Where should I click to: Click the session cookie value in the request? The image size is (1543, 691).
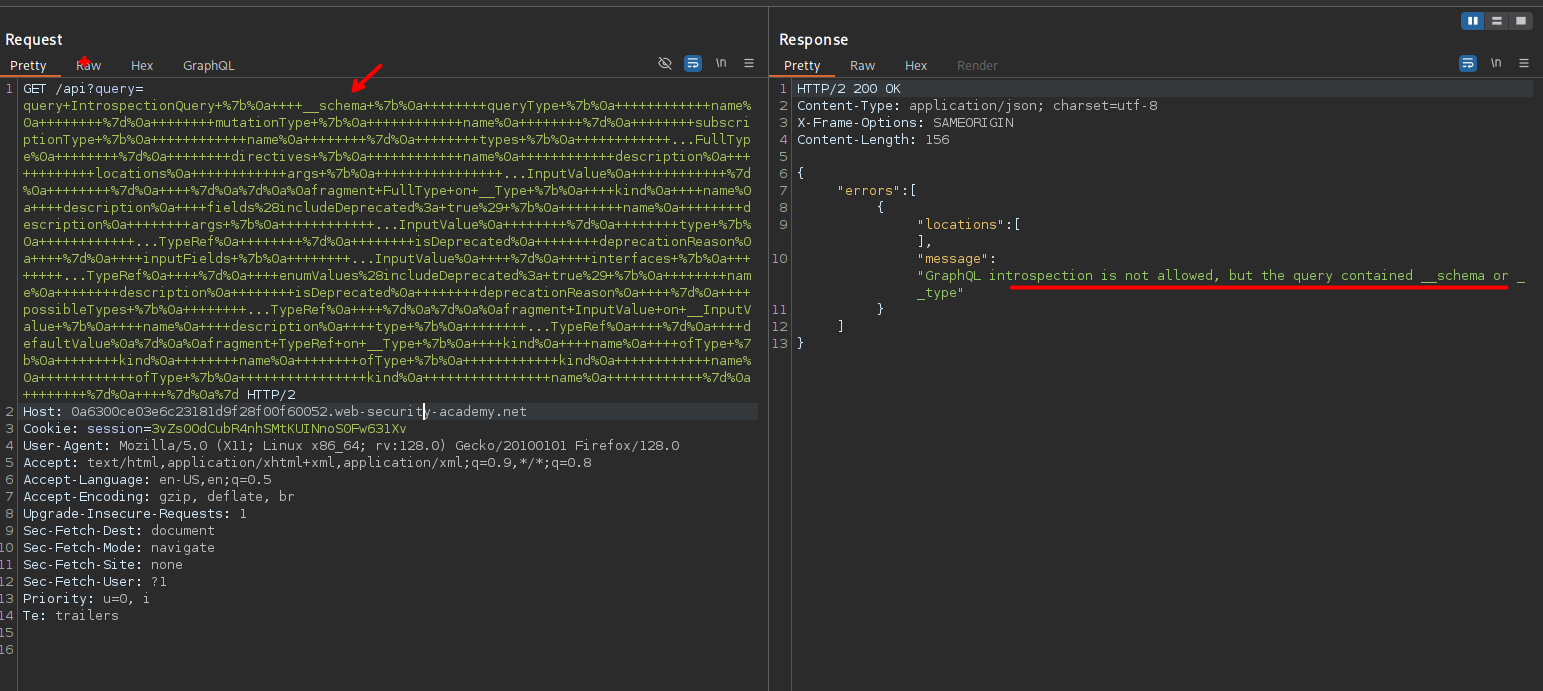click(278, 429)
